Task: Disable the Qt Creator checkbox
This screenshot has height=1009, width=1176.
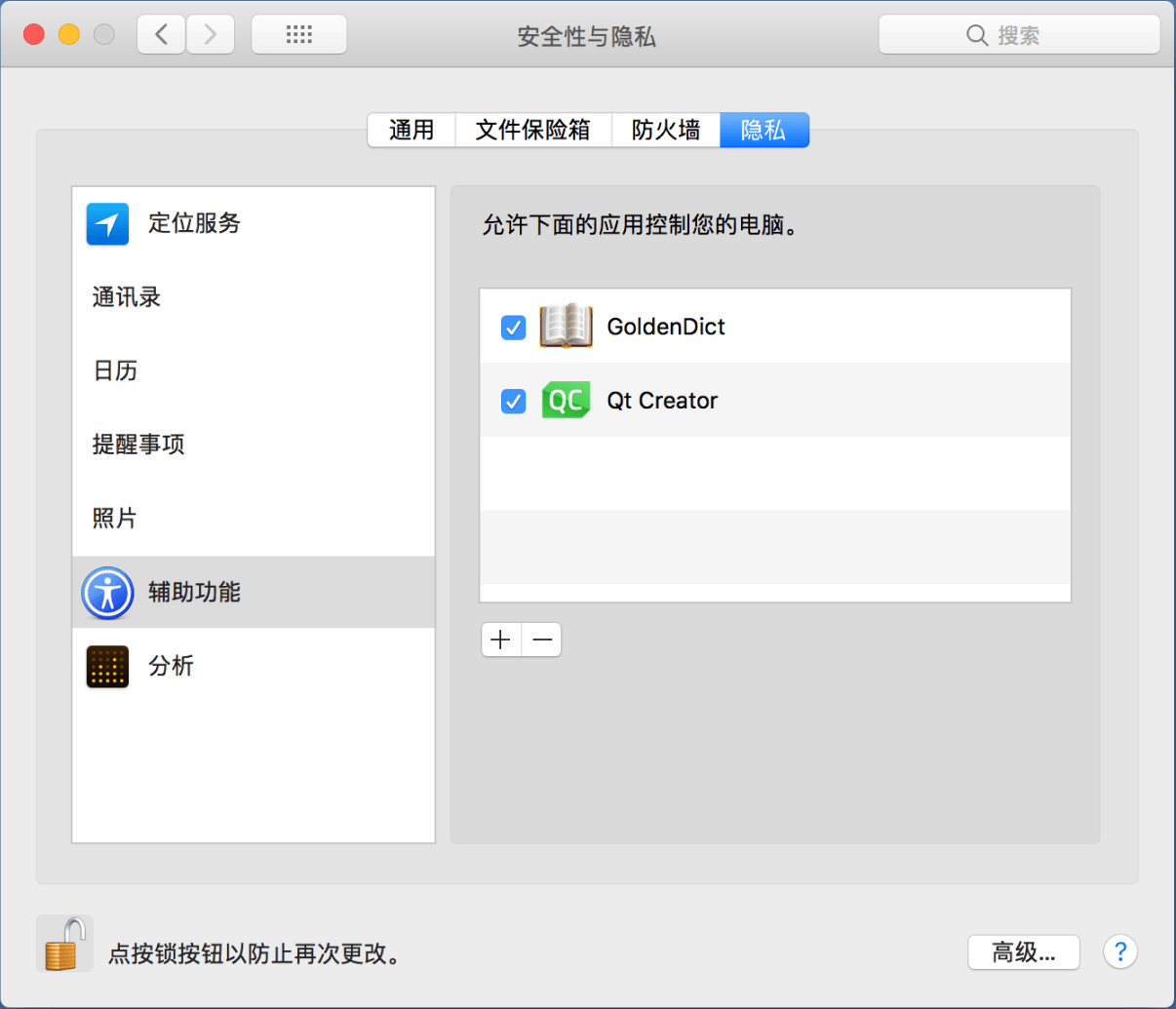Action: click(x=513, y=401)
